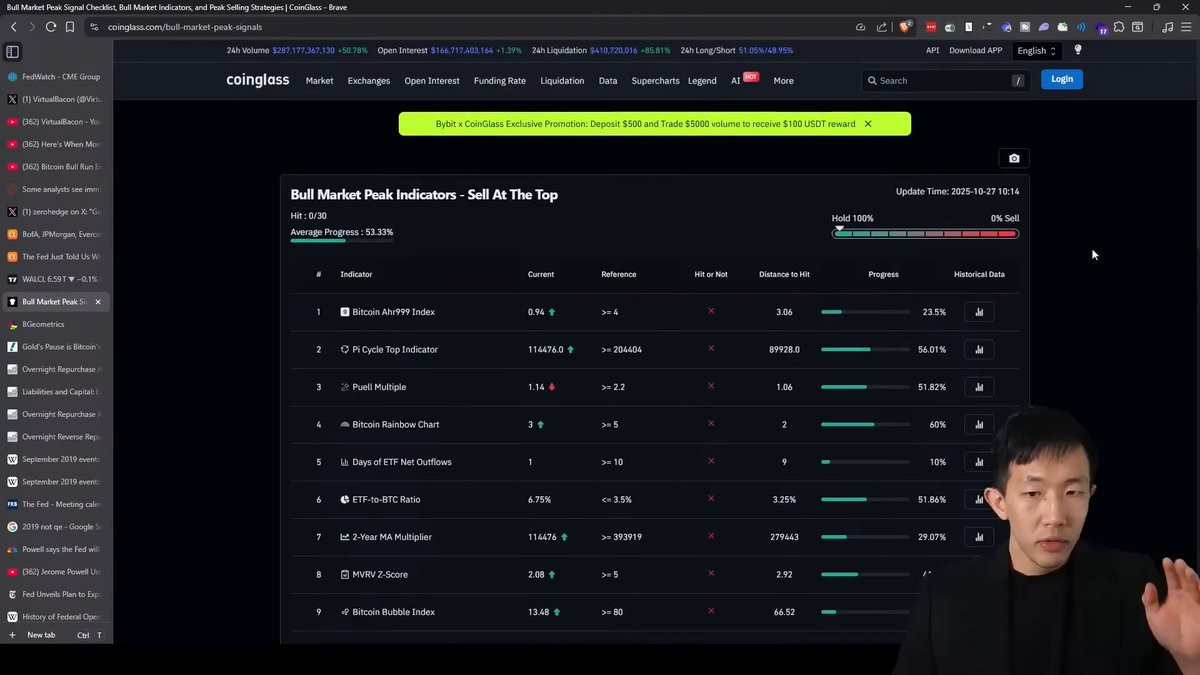Open the browser extensions puzzle icon
This screenshot has height=675, width=1200.
pos(1119,27)
